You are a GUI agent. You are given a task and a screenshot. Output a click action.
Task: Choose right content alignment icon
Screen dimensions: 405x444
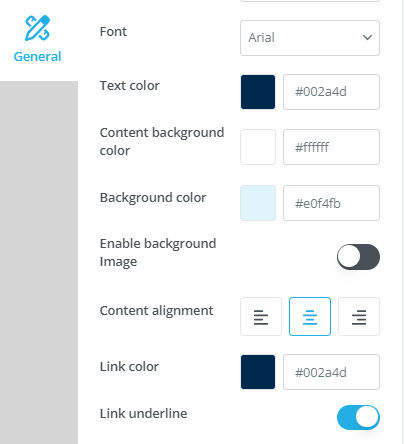point(359,317)
